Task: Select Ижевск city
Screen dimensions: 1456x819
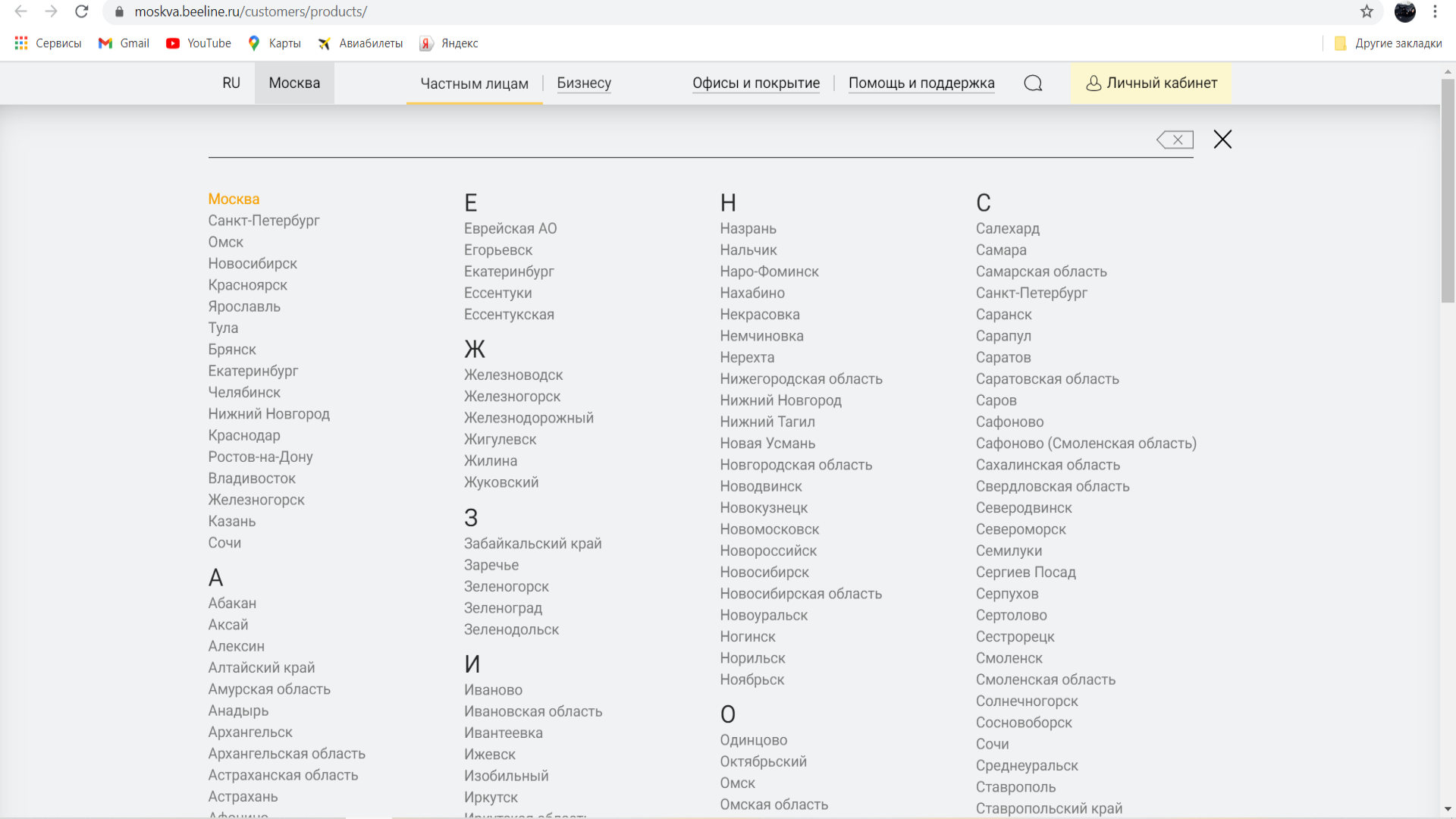Action: click(489, 755)
